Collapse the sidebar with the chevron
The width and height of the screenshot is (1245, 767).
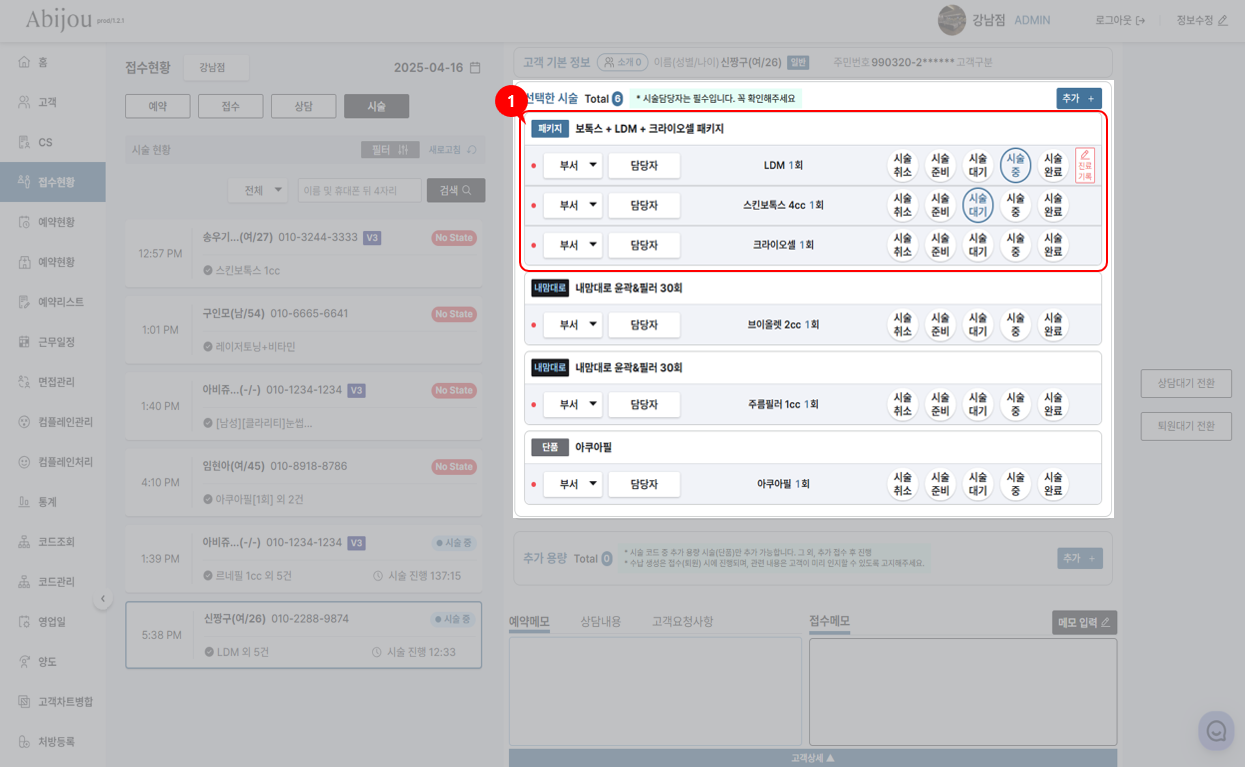tap(102, 599)
